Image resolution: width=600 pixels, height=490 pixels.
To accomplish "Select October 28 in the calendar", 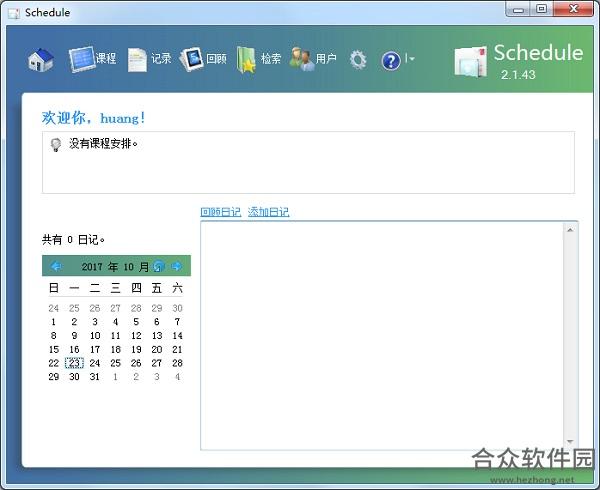I will (177, 363).
